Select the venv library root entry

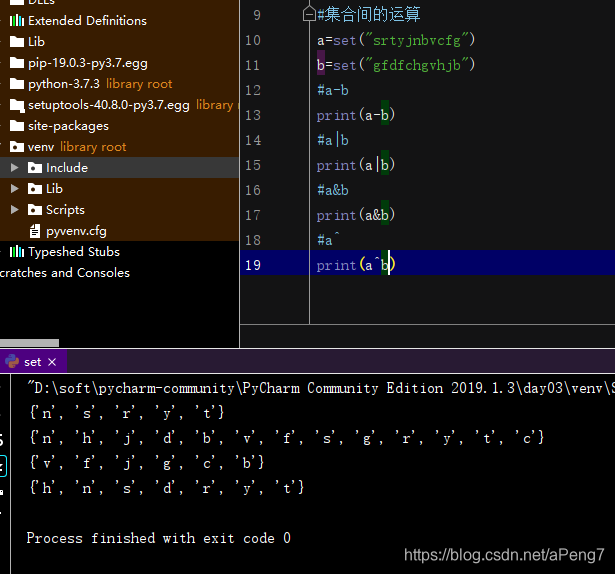77,147
